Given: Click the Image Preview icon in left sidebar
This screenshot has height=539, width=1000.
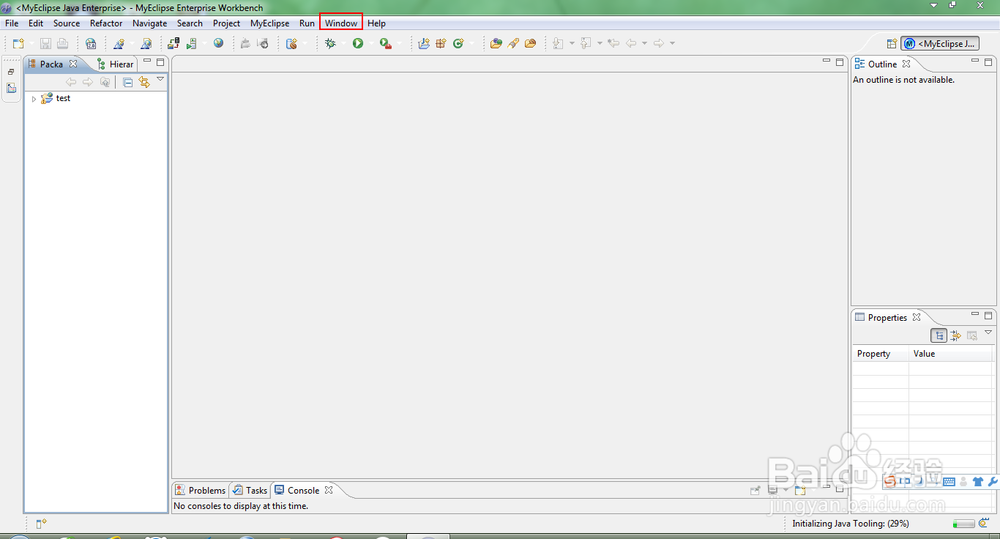Looking at the screenshot, I should tap(11, 88).
